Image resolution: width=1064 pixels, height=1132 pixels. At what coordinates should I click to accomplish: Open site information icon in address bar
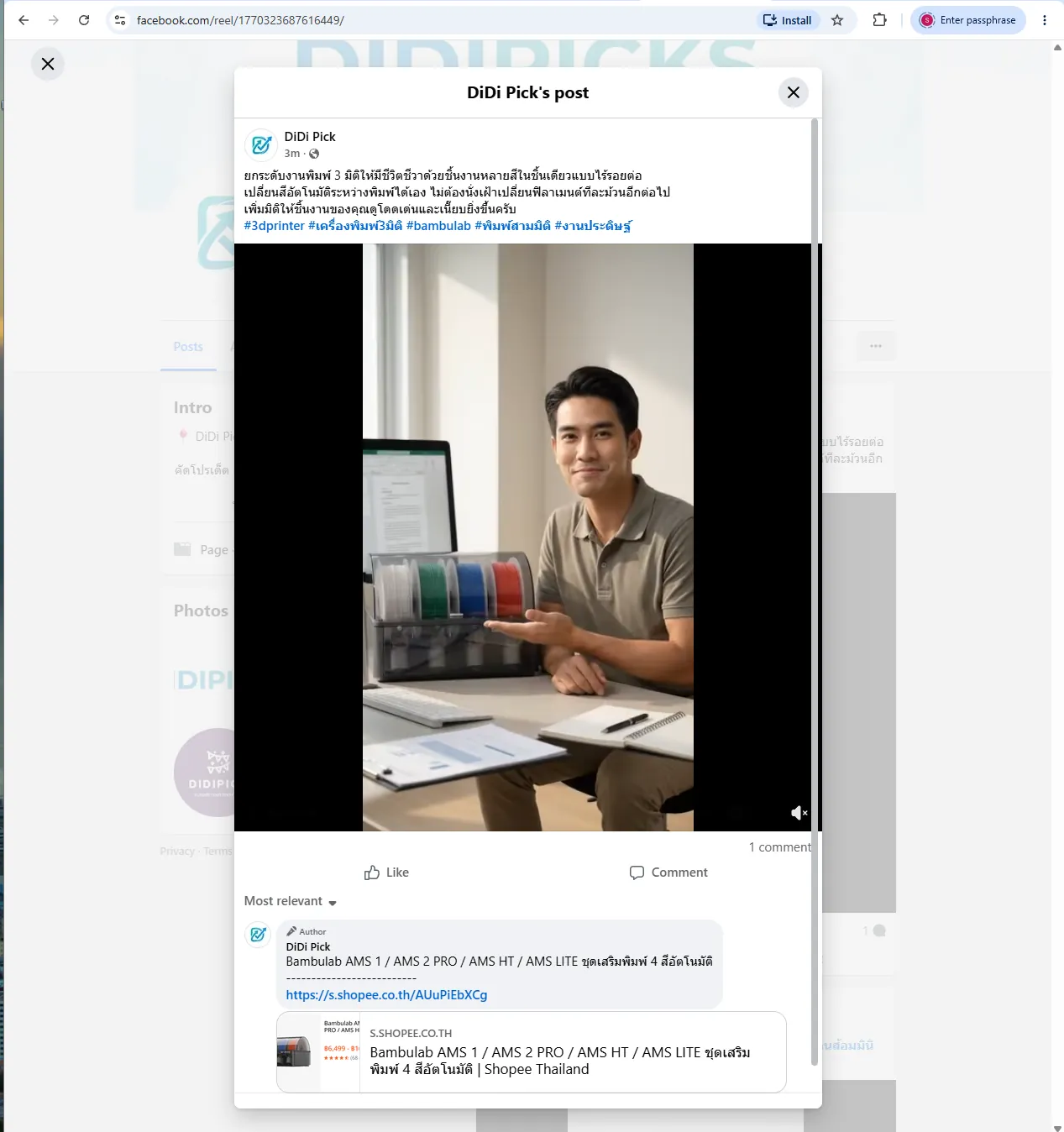tap(120, 20)
